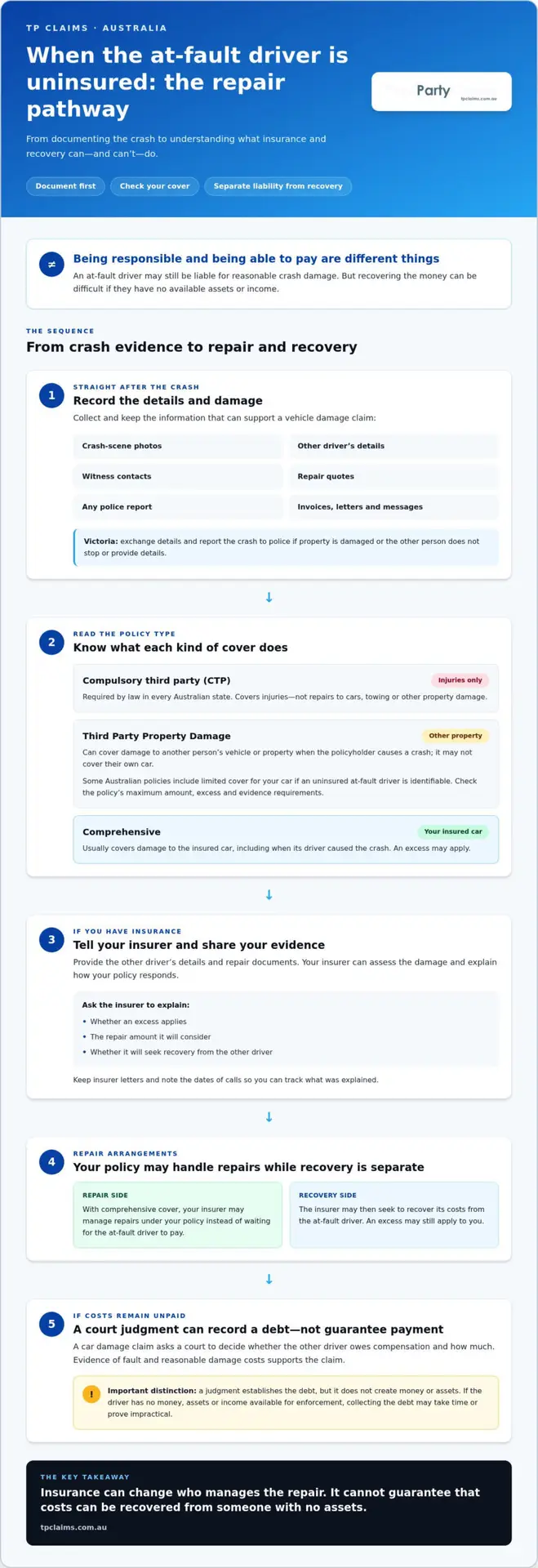Click the yellow exclamation warning icon
Viewport: 538px width, 1568px height.
(91, 1394)
